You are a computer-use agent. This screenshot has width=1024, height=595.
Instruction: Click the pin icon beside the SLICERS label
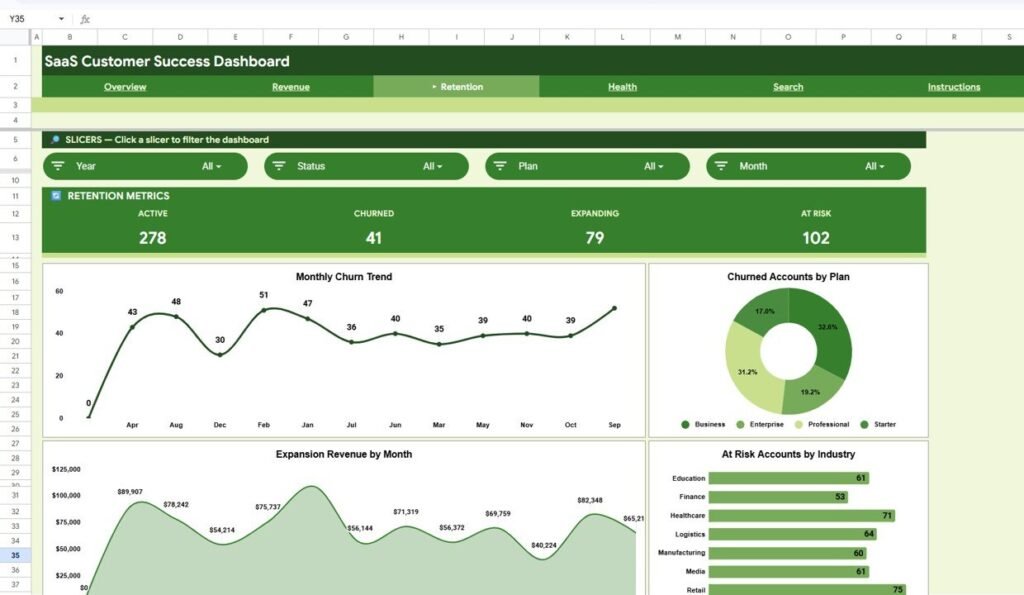pyautogui.click(x=54, y=139)
